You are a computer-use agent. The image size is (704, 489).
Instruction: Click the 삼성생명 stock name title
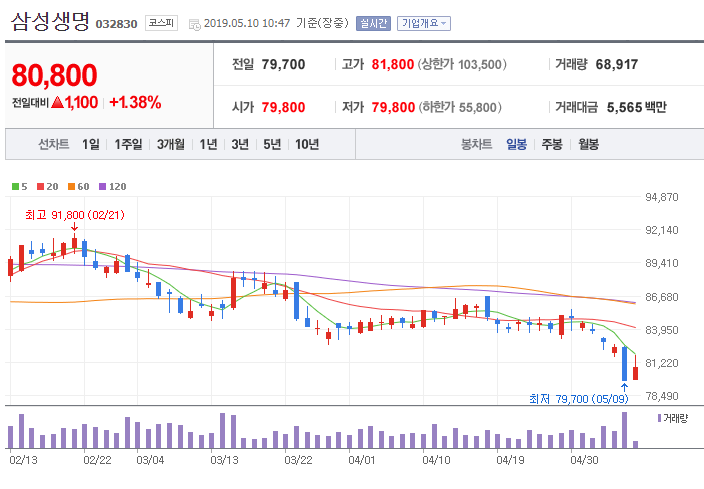(x=50, y=22)
